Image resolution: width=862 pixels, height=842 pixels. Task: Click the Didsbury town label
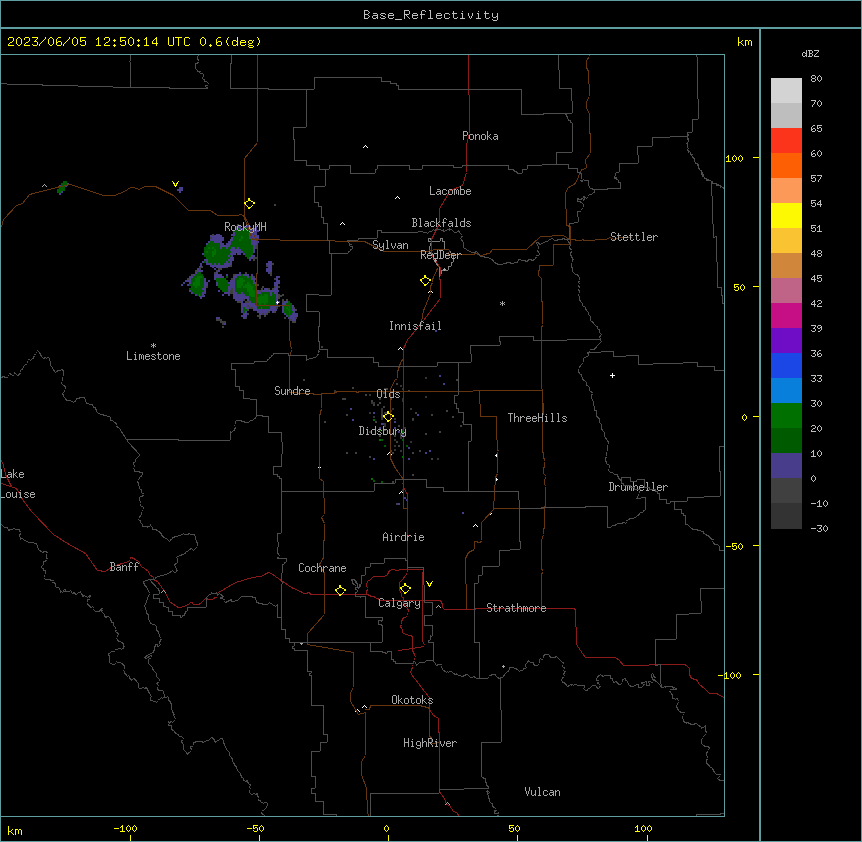coord(383,431)
